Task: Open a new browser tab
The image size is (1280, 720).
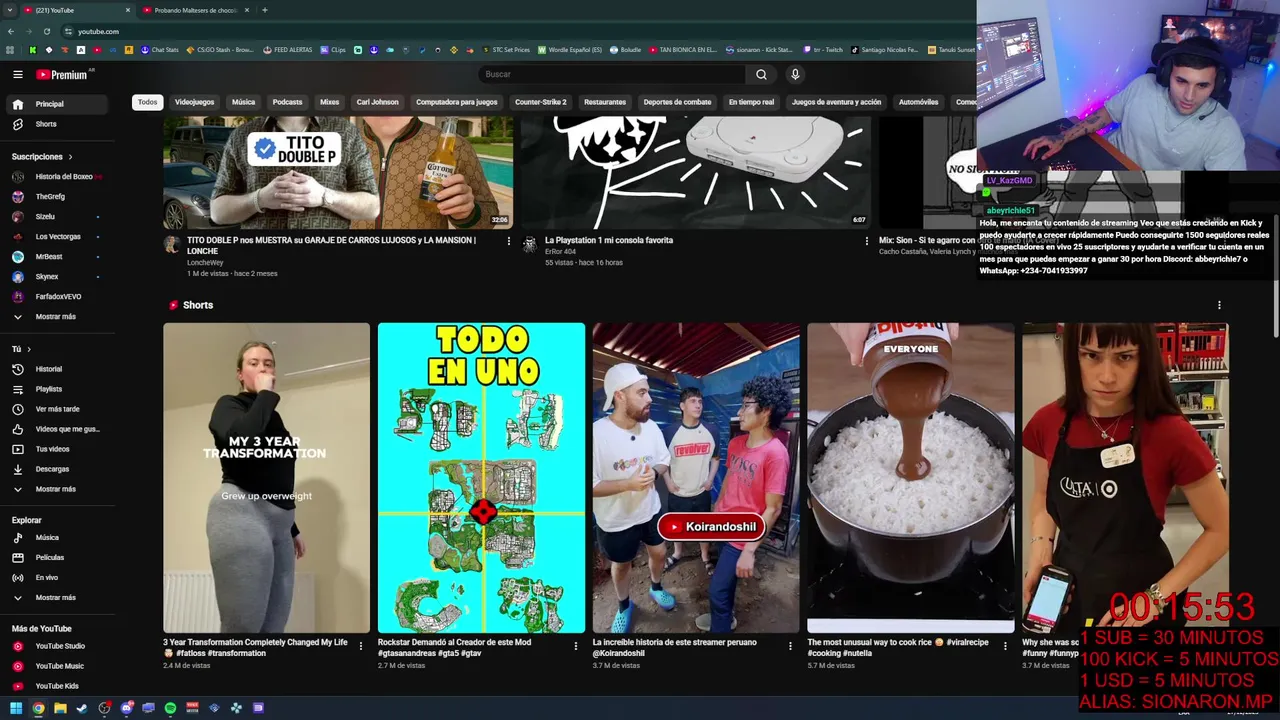Action: coord(264,10)
